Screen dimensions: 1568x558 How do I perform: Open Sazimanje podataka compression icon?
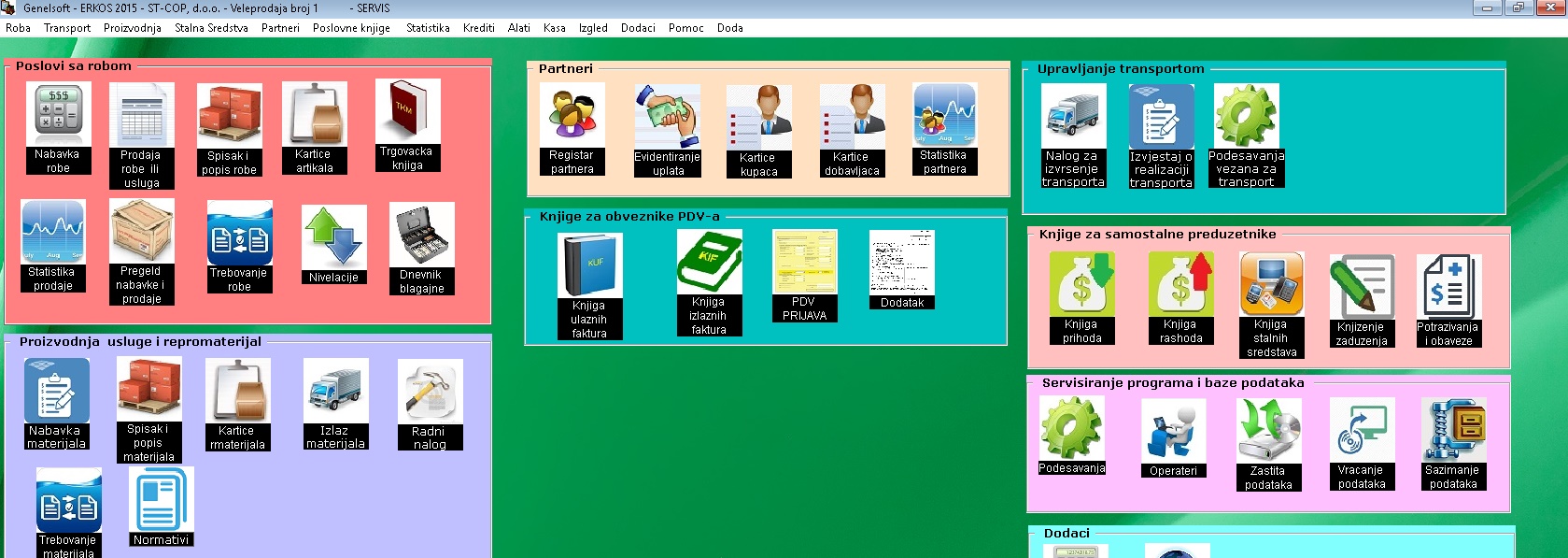(1453, 430)
